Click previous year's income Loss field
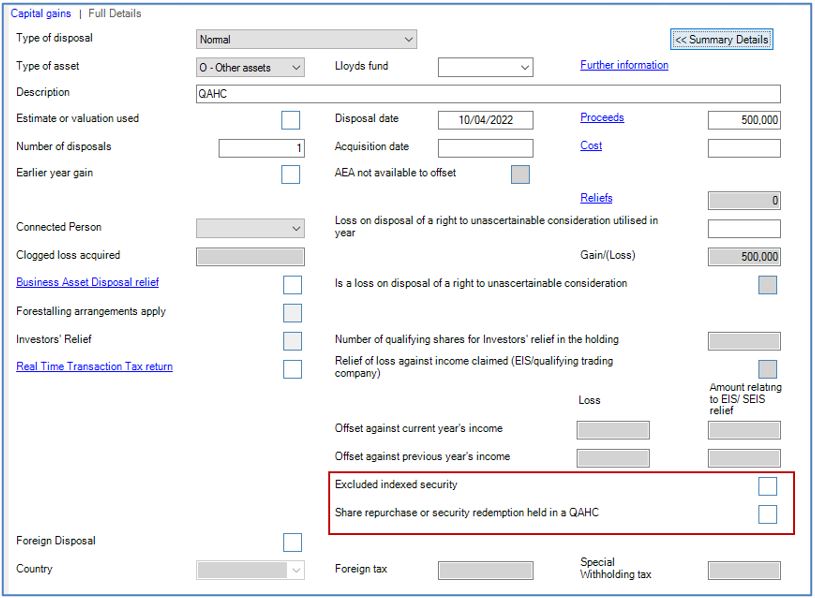 [613, 458]
